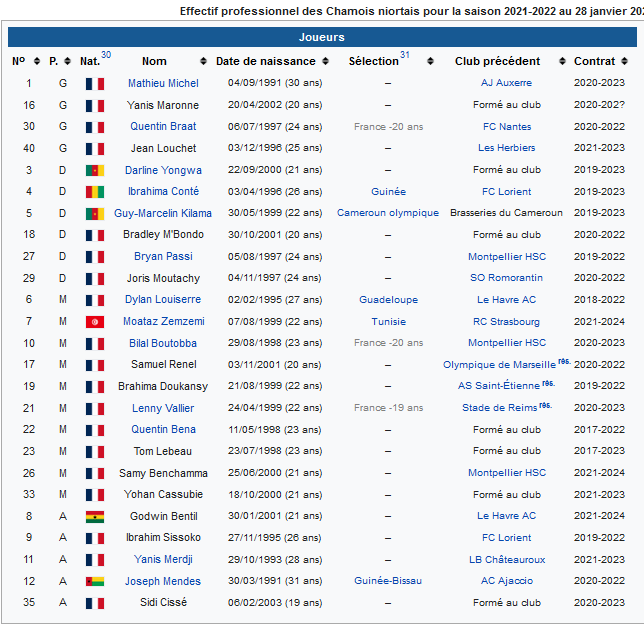Select contract 2021-2024 in Zemzemi row
This screenshot has width=644, height=627.
tap(599, 322)
